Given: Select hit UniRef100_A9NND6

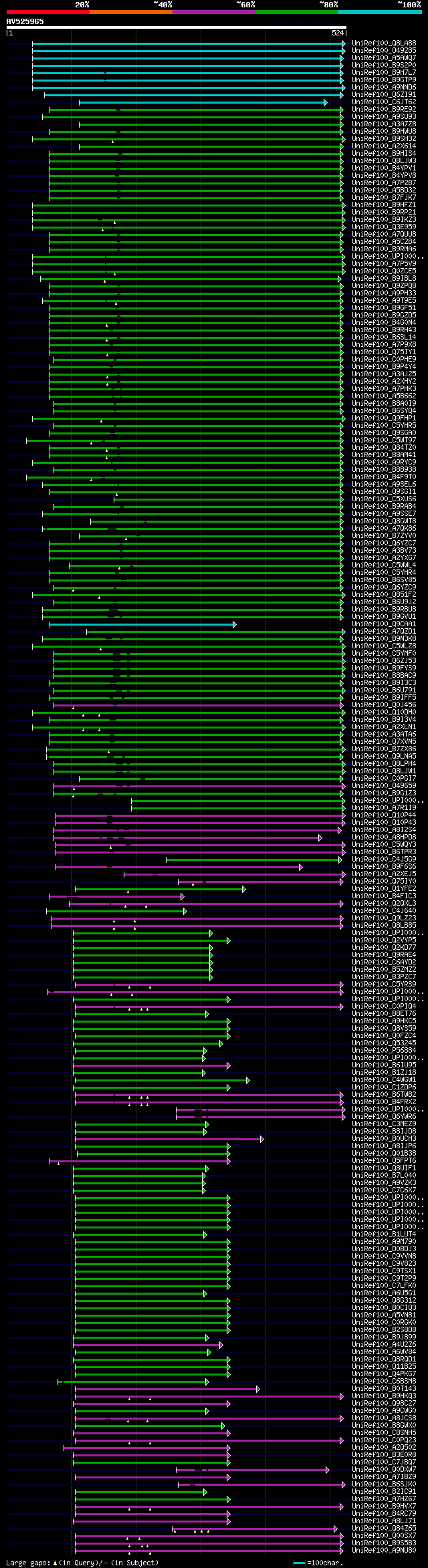Looking at the screenshot, I should [x=384, y=87].
